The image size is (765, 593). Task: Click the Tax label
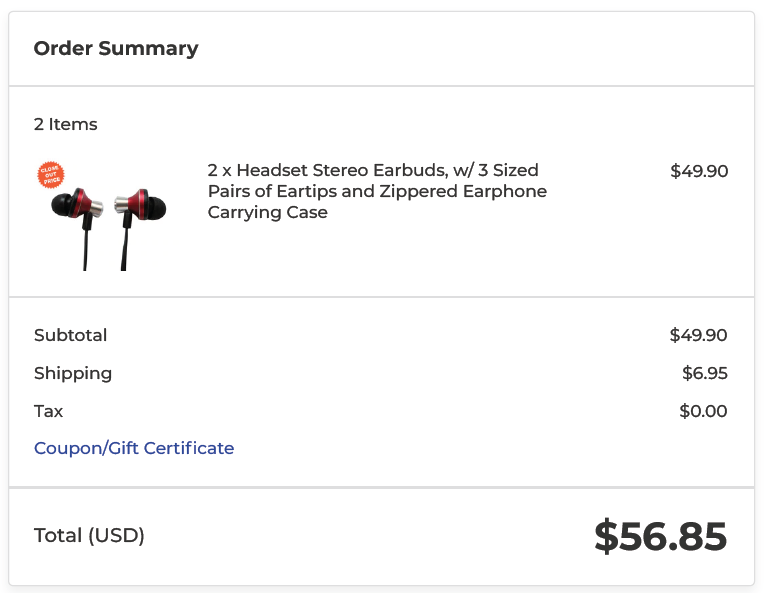[x=48, y=411]
